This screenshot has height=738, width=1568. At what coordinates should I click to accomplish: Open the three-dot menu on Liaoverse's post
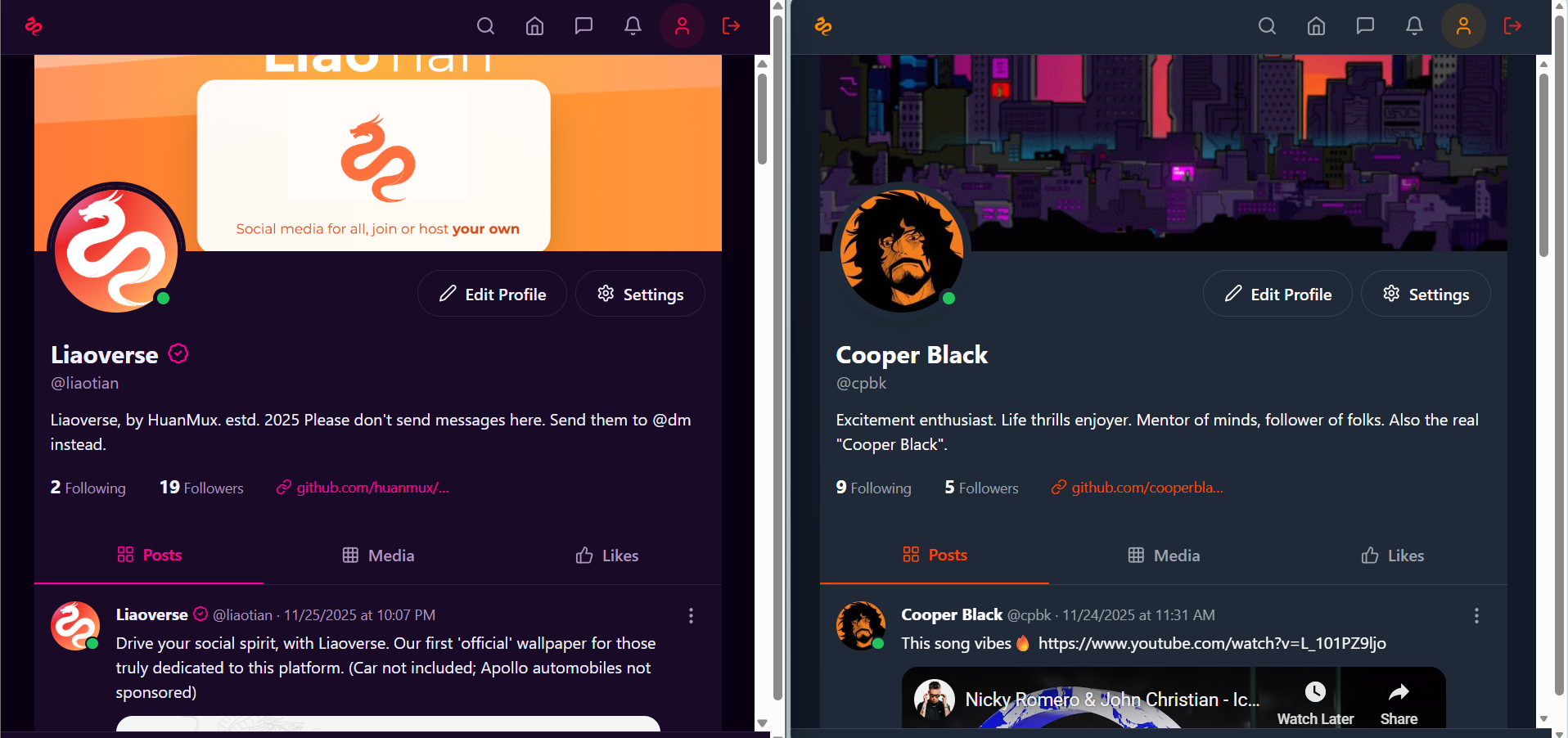point(690,615)
